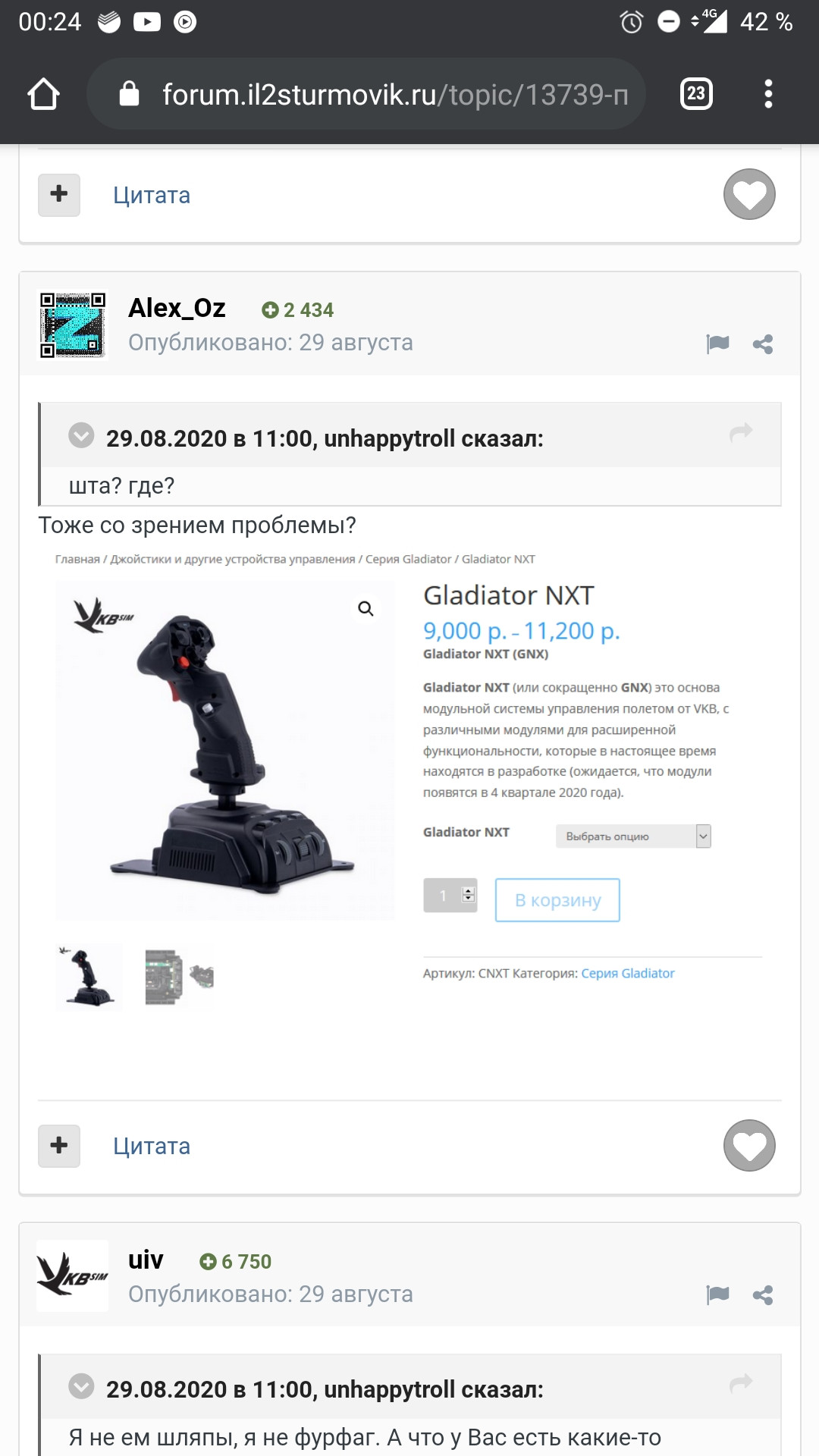This screenshot has height=1456, width=819.
Task: Collapse unhappytroll quote in uiv's post
Action: (81, 1386)
